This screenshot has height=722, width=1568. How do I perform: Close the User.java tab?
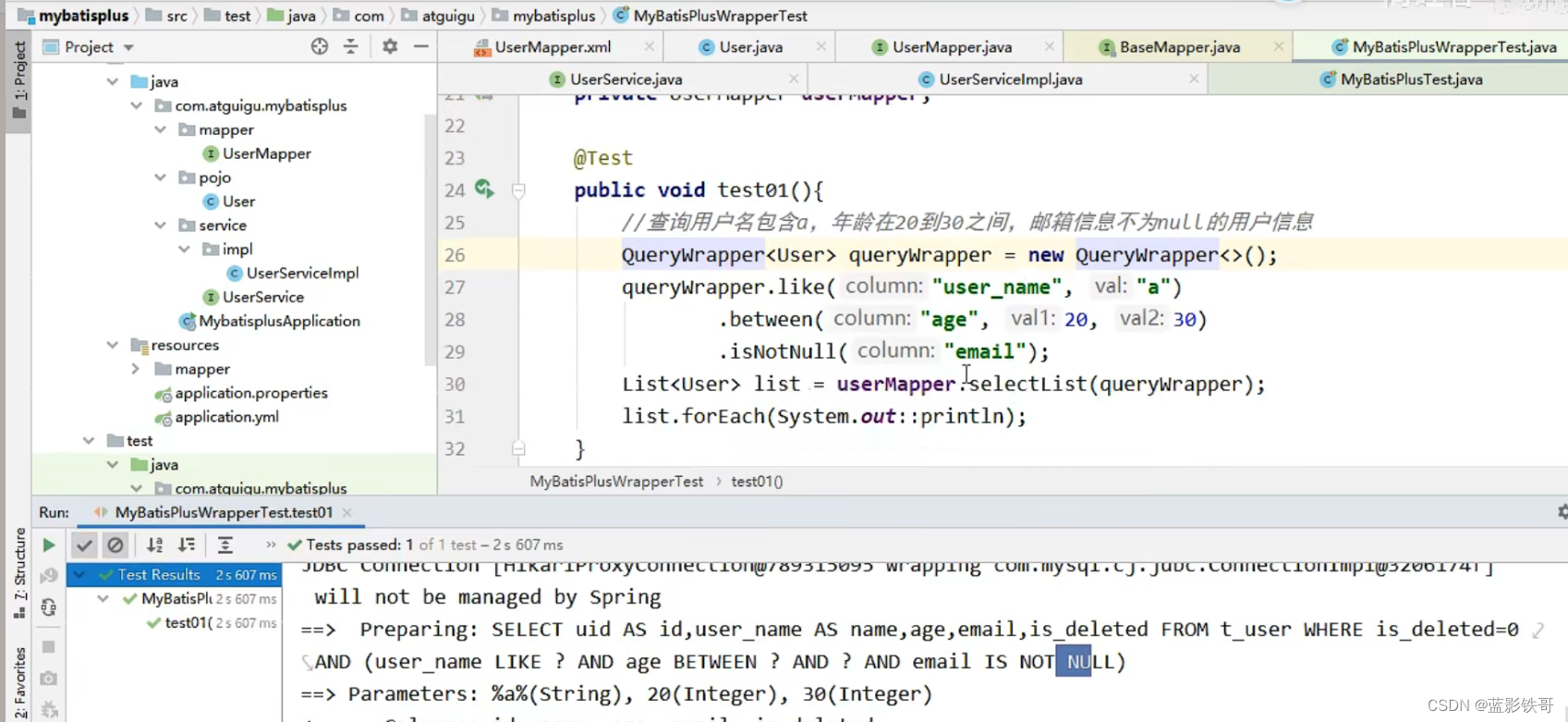click(x=821, y=46)
